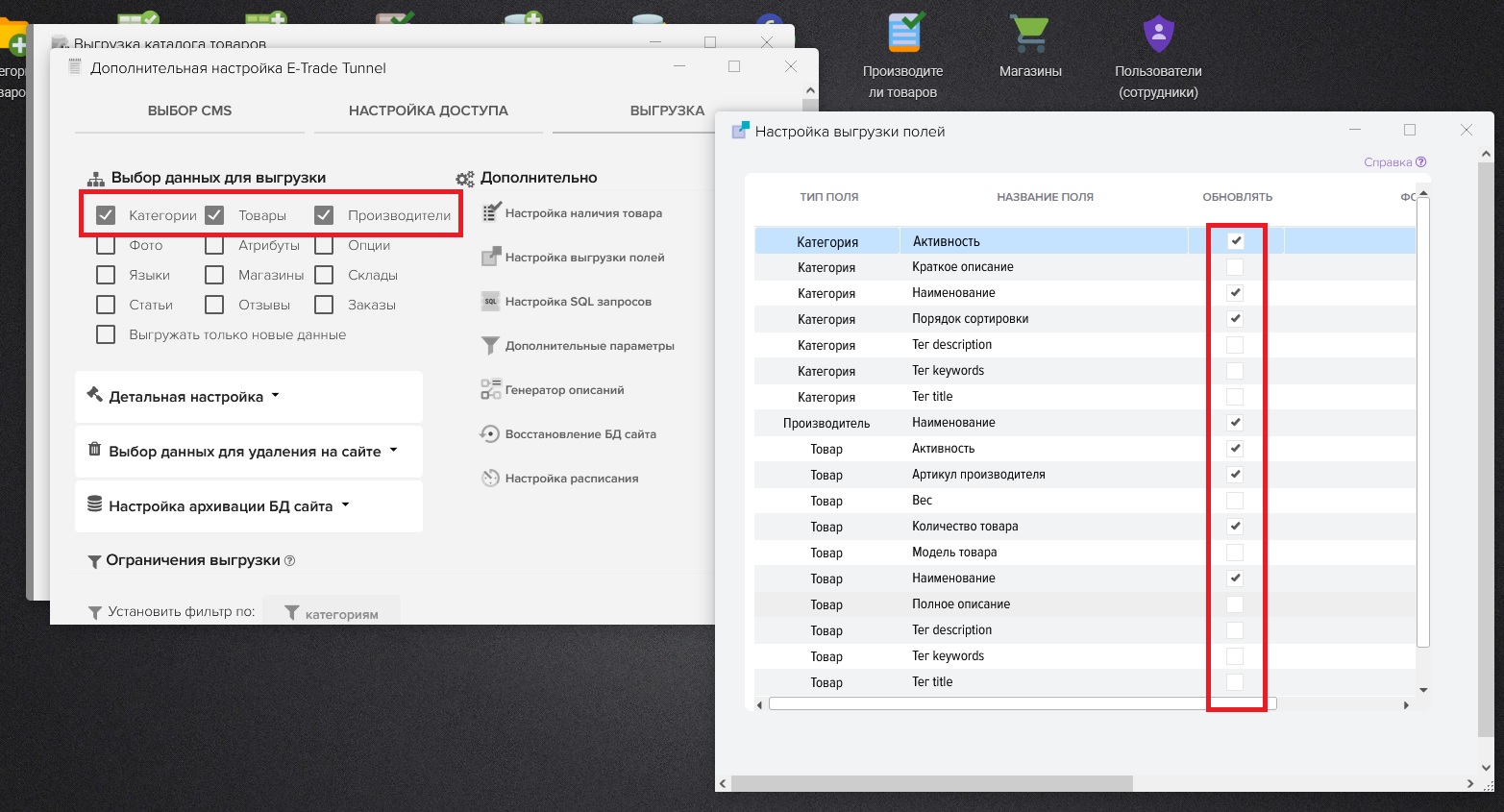Sort by ТИП ПОЛЯ column header
Screen dimensions: 1504x812
pyautogui.click(x=828, y=197)
